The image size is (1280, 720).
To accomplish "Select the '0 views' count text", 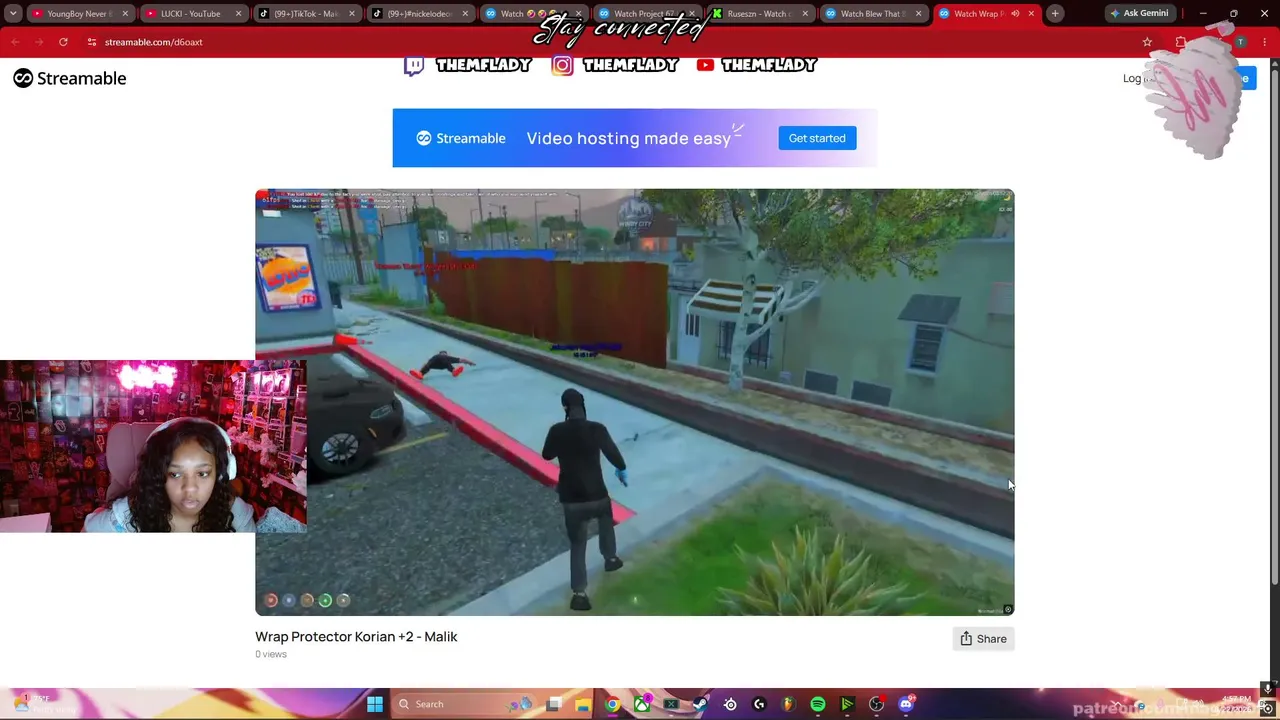I will (x=271, y=654).
